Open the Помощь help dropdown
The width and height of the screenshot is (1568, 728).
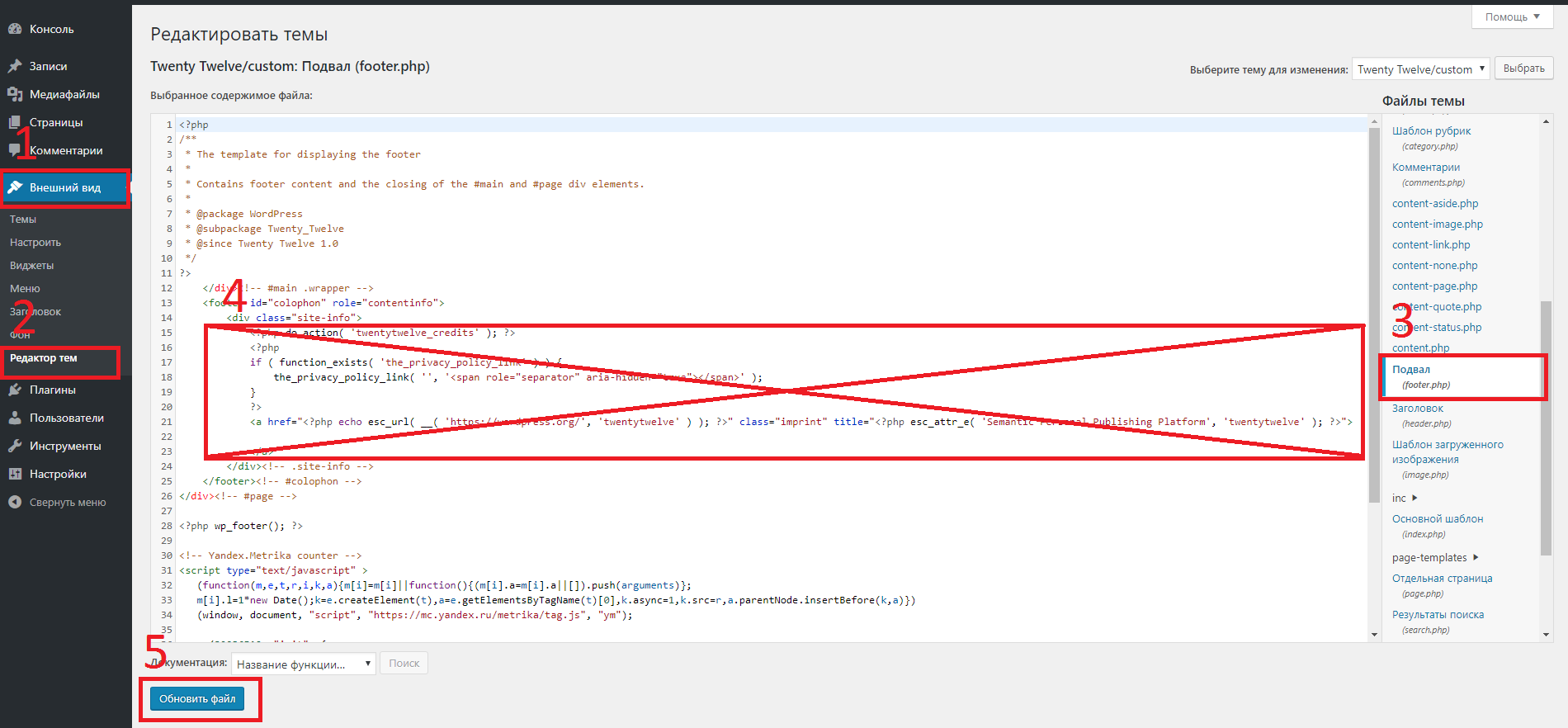coord(1512,17)
